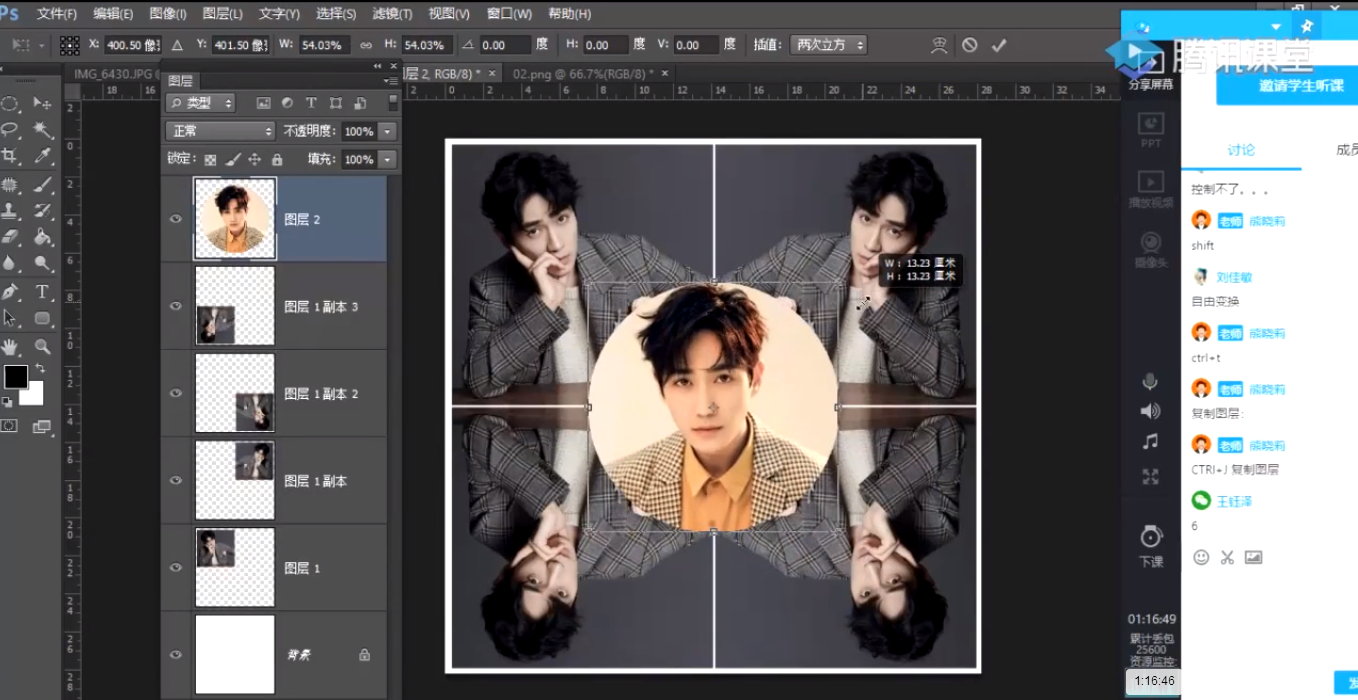Select the Pen tool
This screenshot has height=700, width=1358.
click(10, 292)
